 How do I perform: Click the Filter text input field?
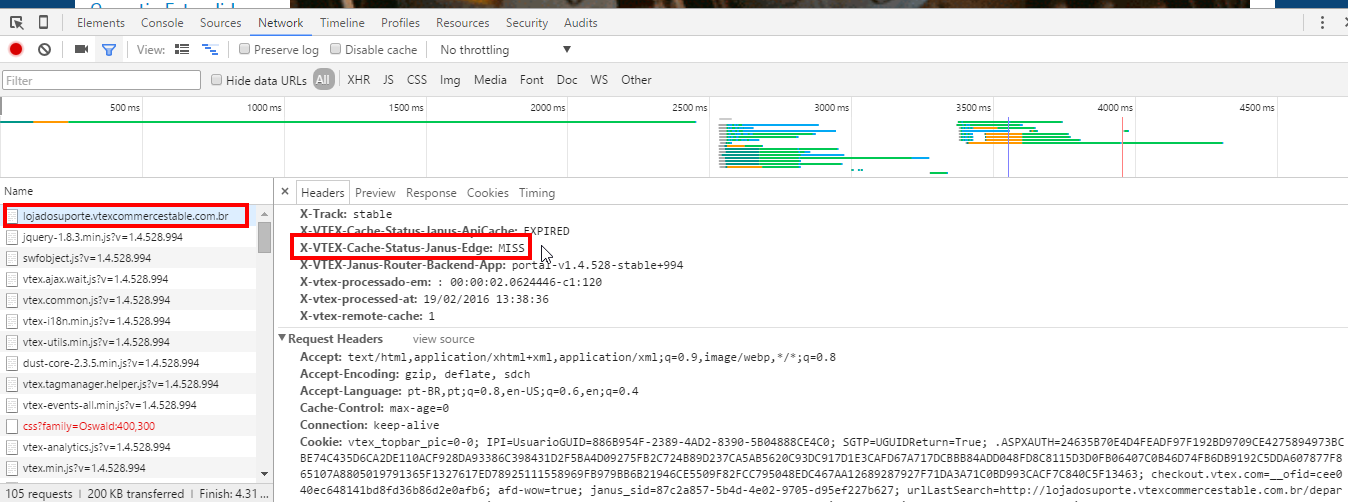pos(102,80)
